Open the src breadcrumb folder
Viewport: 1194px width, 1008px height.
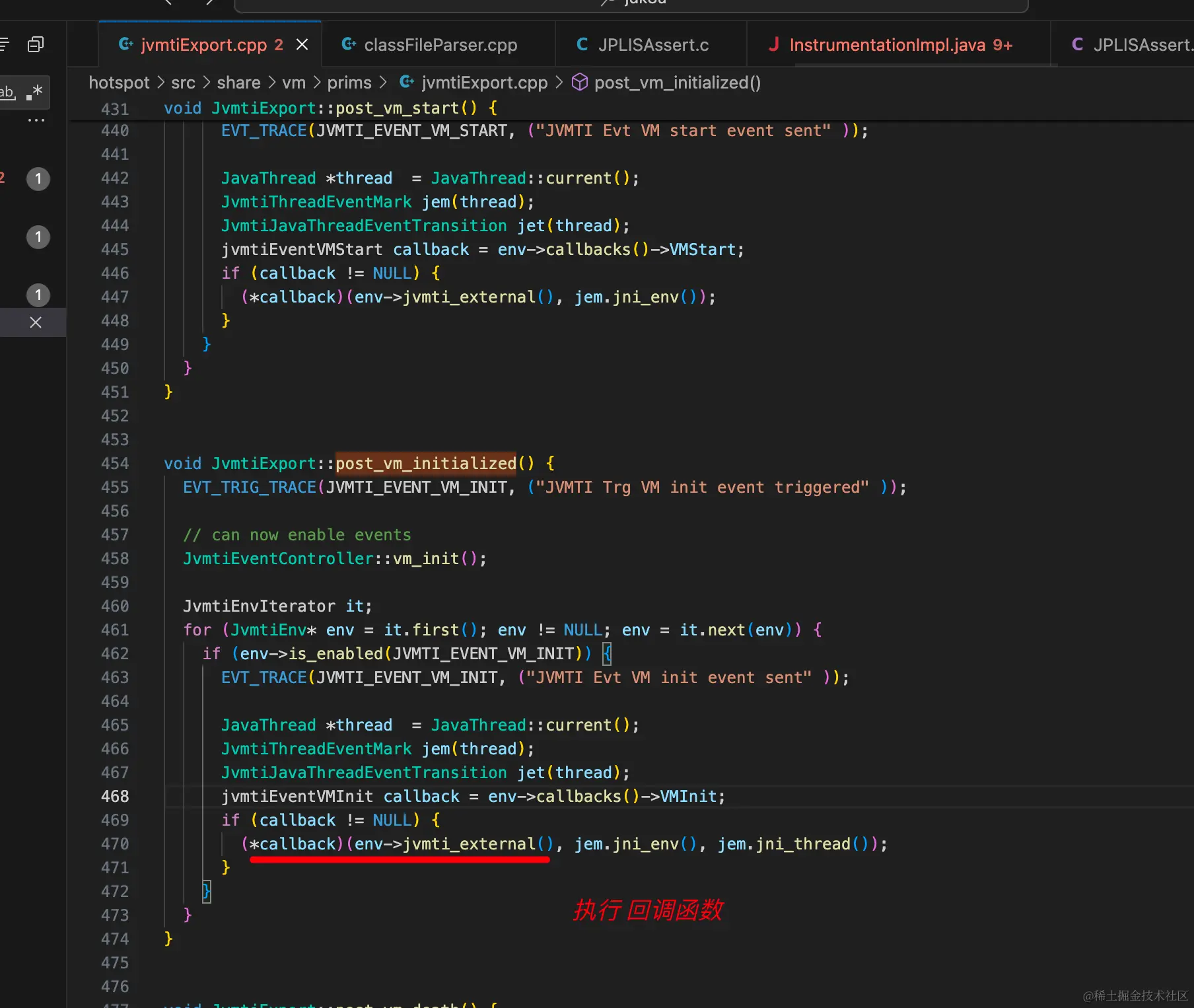183,83
